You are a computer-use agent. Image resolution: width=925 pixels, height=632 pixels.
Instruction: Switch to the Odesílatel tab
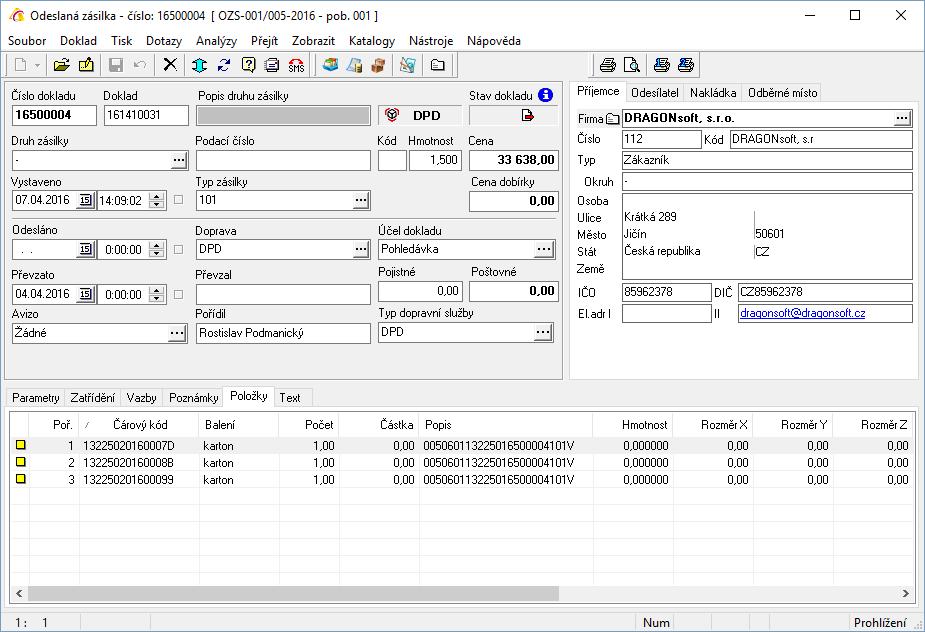point(655,93)
